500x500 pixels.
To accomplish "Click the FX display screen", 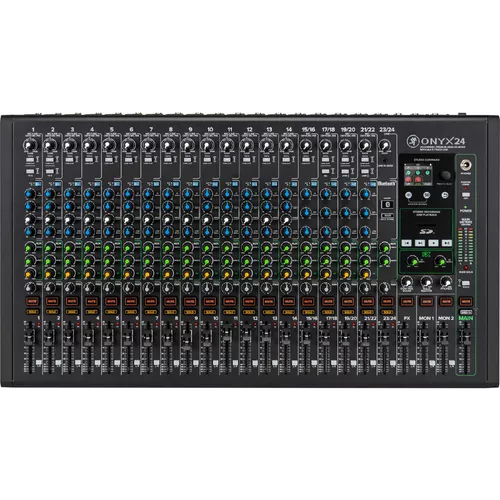I will 417,175.
